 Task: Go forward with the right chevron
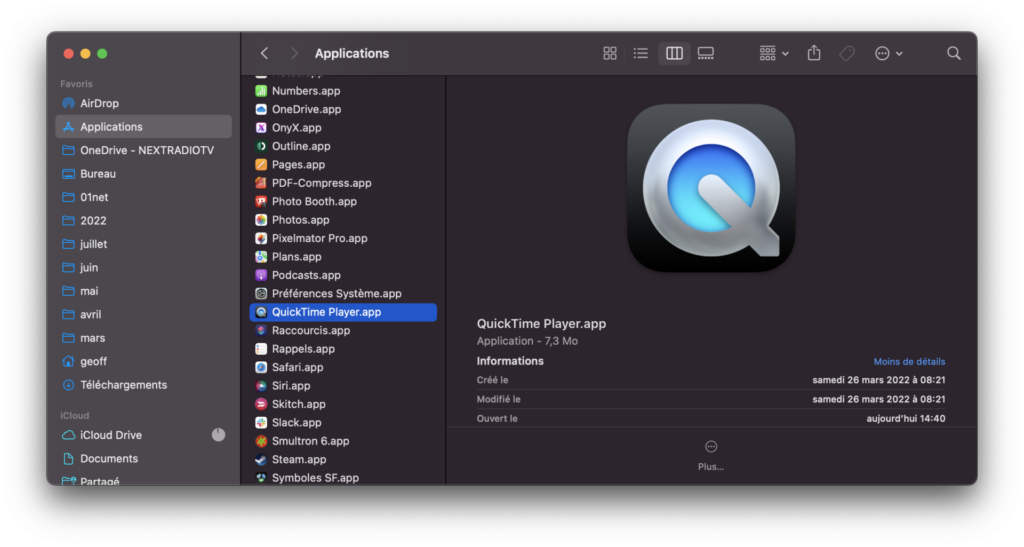(x=294, y=54)
